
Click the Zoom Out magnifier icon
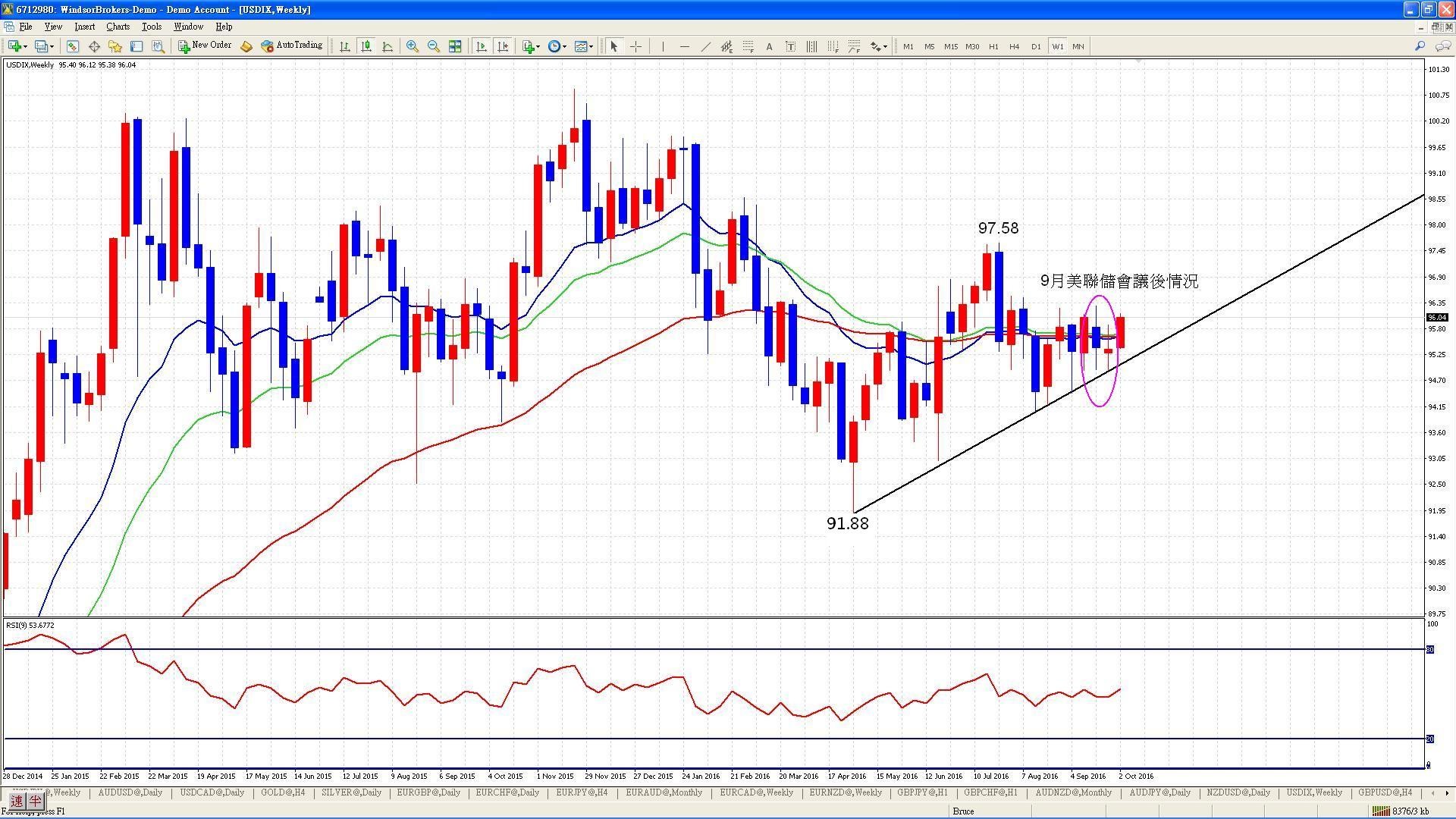[x=433, y=46]
